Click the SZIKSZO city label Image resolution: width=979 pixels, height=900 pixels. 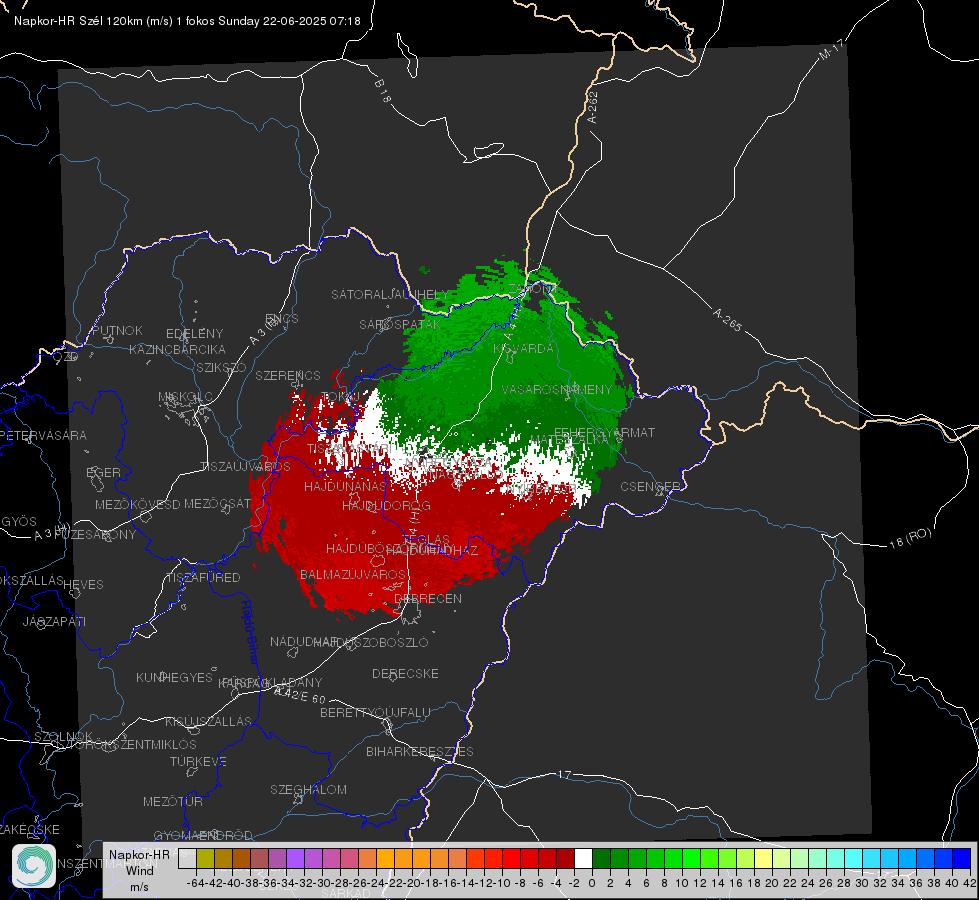(222, 368)
